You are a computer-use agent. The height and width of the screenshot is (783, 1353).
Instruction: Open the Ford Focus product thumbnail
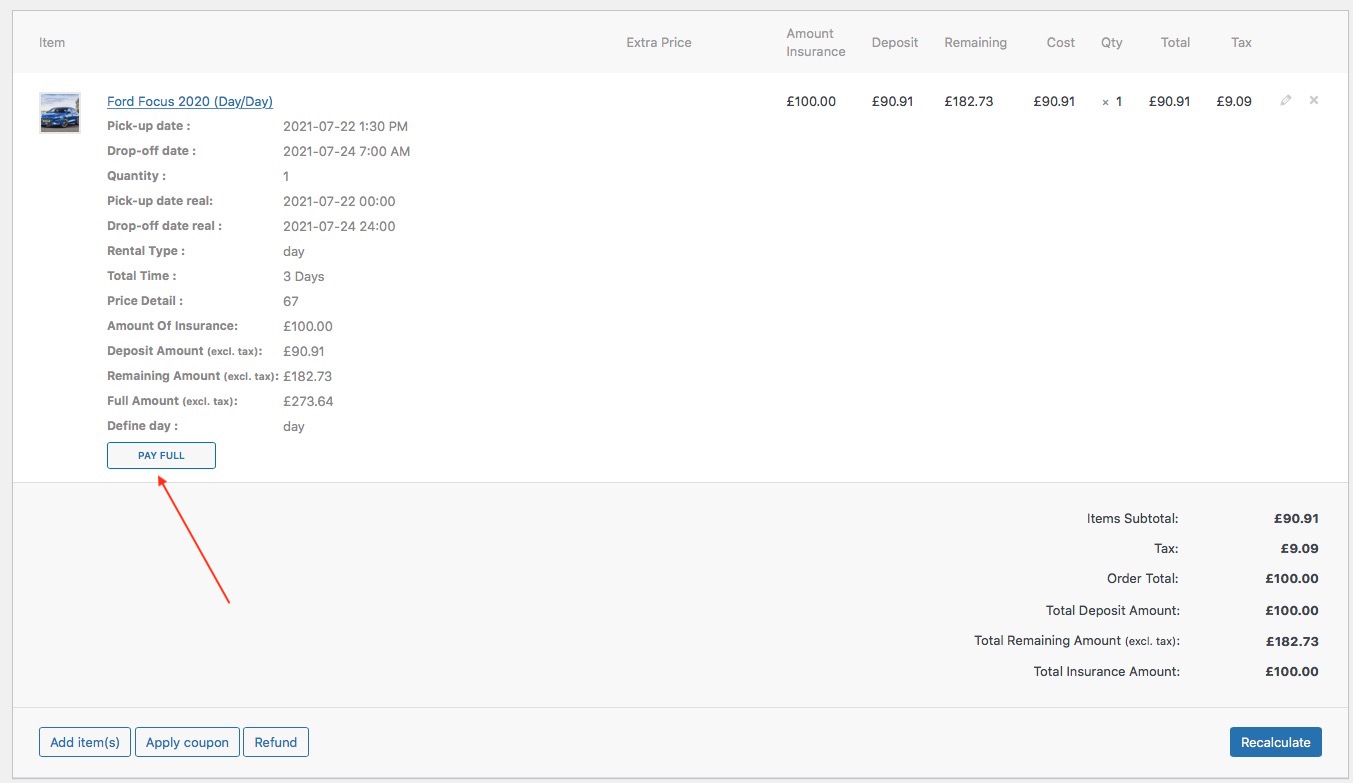point(60,113)
